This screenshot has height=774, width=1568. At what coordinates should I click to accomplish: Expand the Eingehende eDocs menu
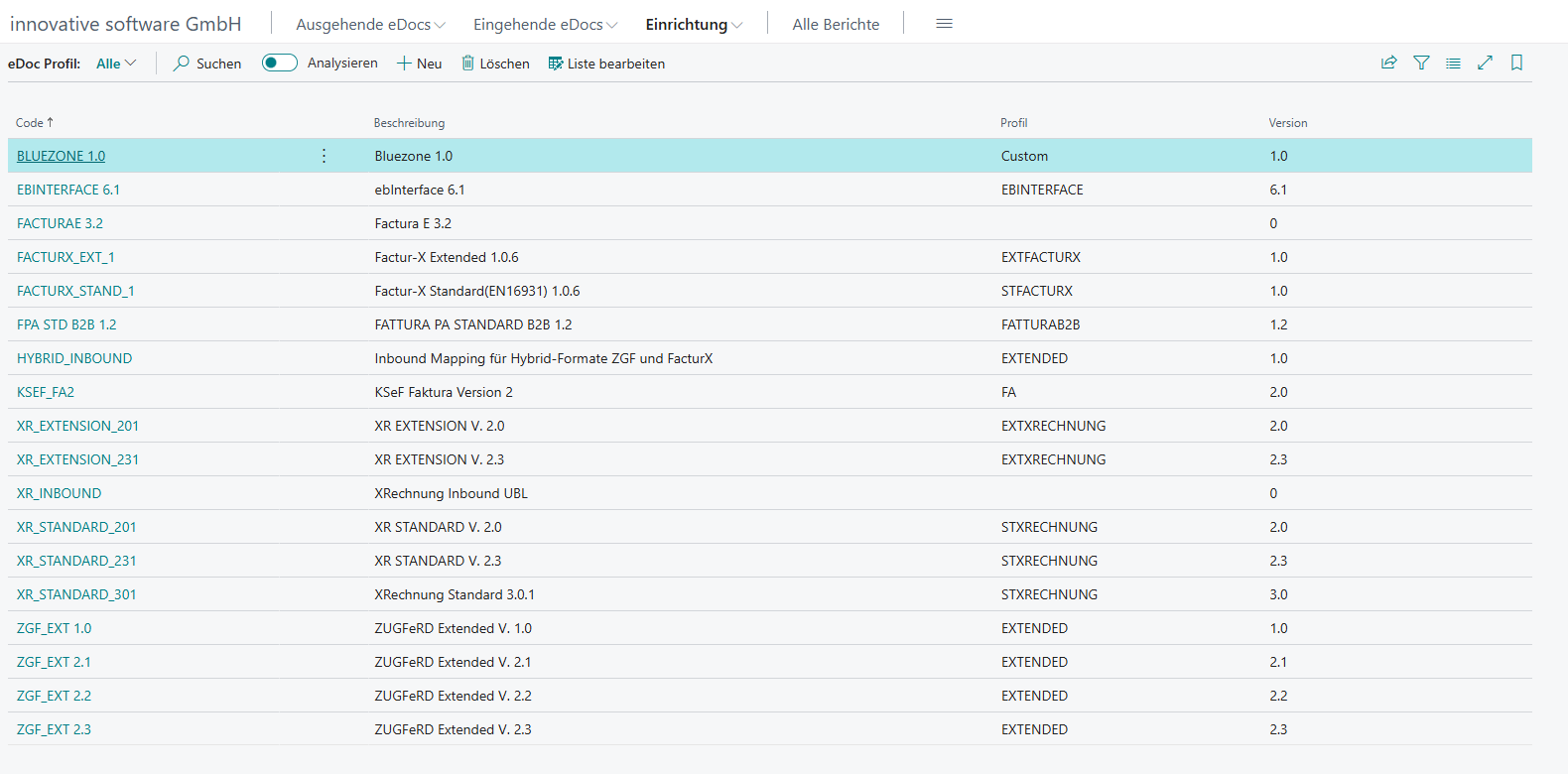tap(545, 25)
